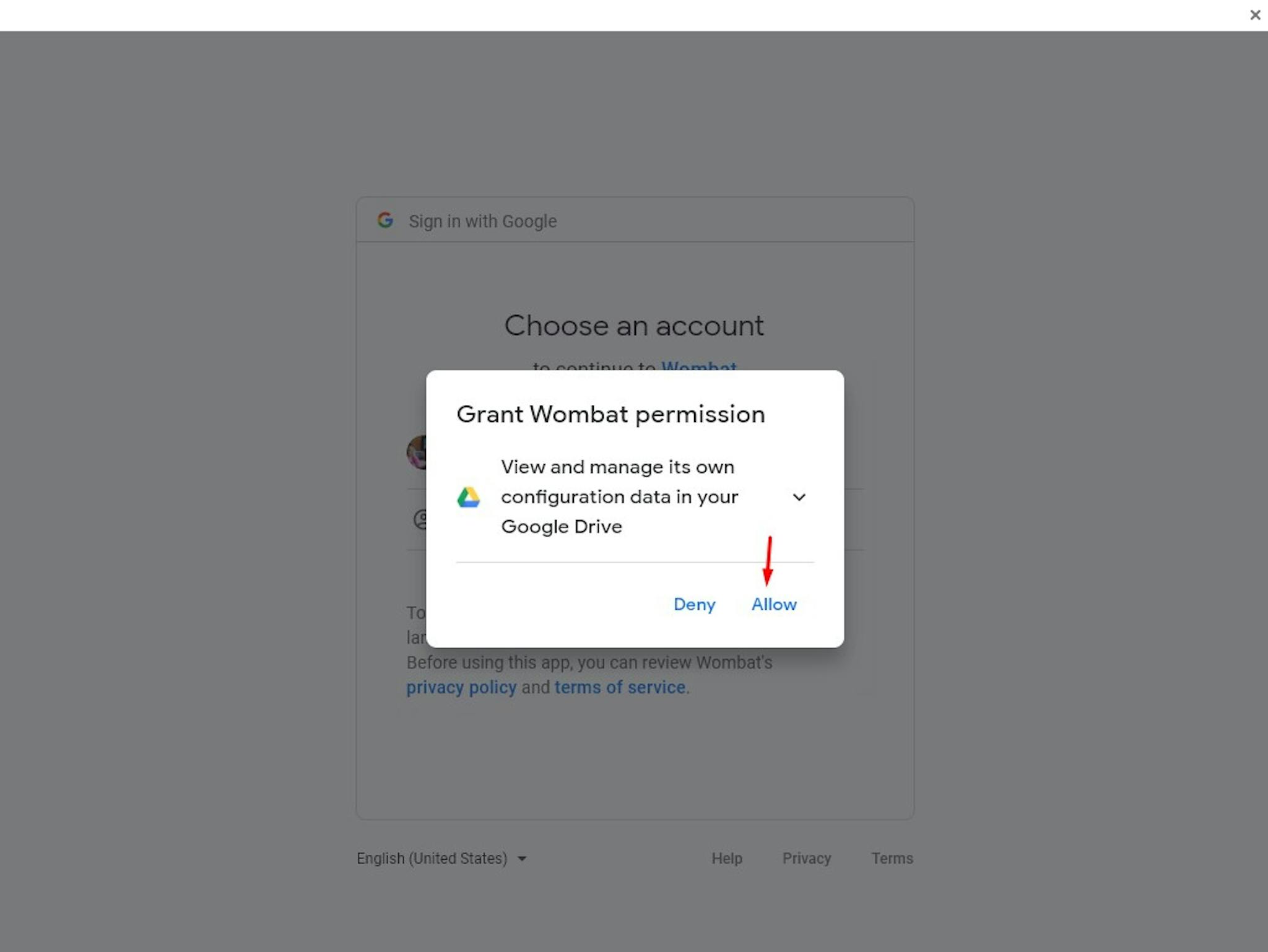Select the partially hidden account avatar
This screenshot has height=952, width=1268.
(417, 452)
